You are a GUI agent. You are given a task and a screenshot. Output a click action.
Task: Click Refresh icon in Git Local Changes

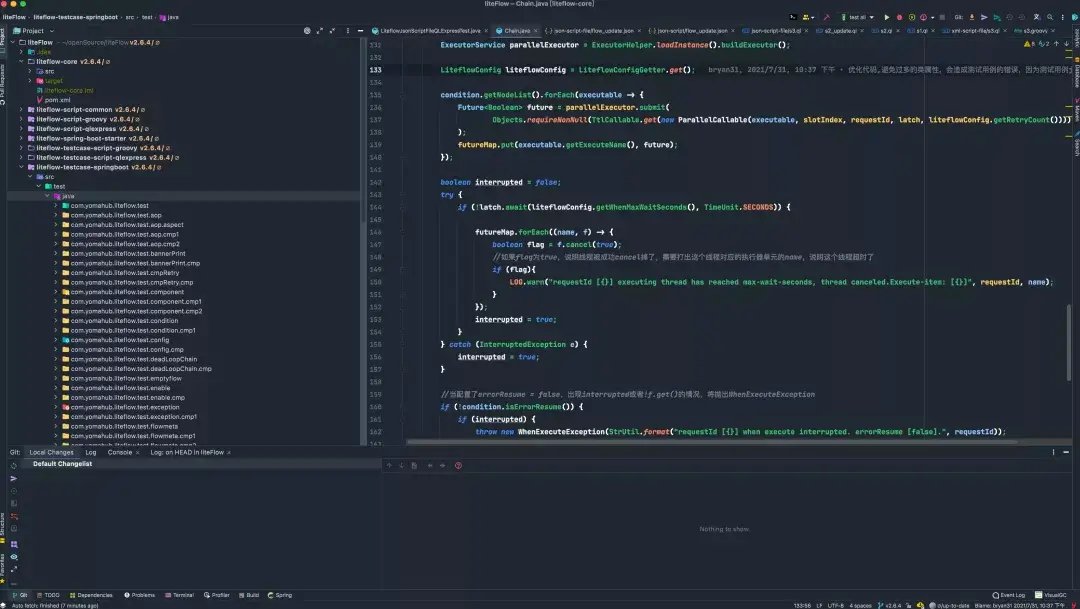click(13, 466)
